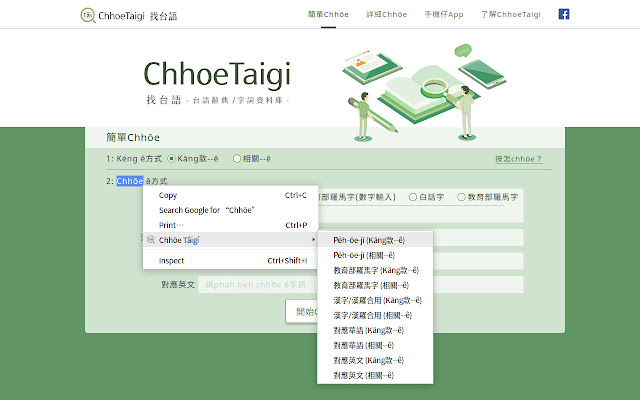Select 對應英文 (Kāng款--ê) submenu item
Viewport: 640px width, 400px height.
click(x=375, y=360)
